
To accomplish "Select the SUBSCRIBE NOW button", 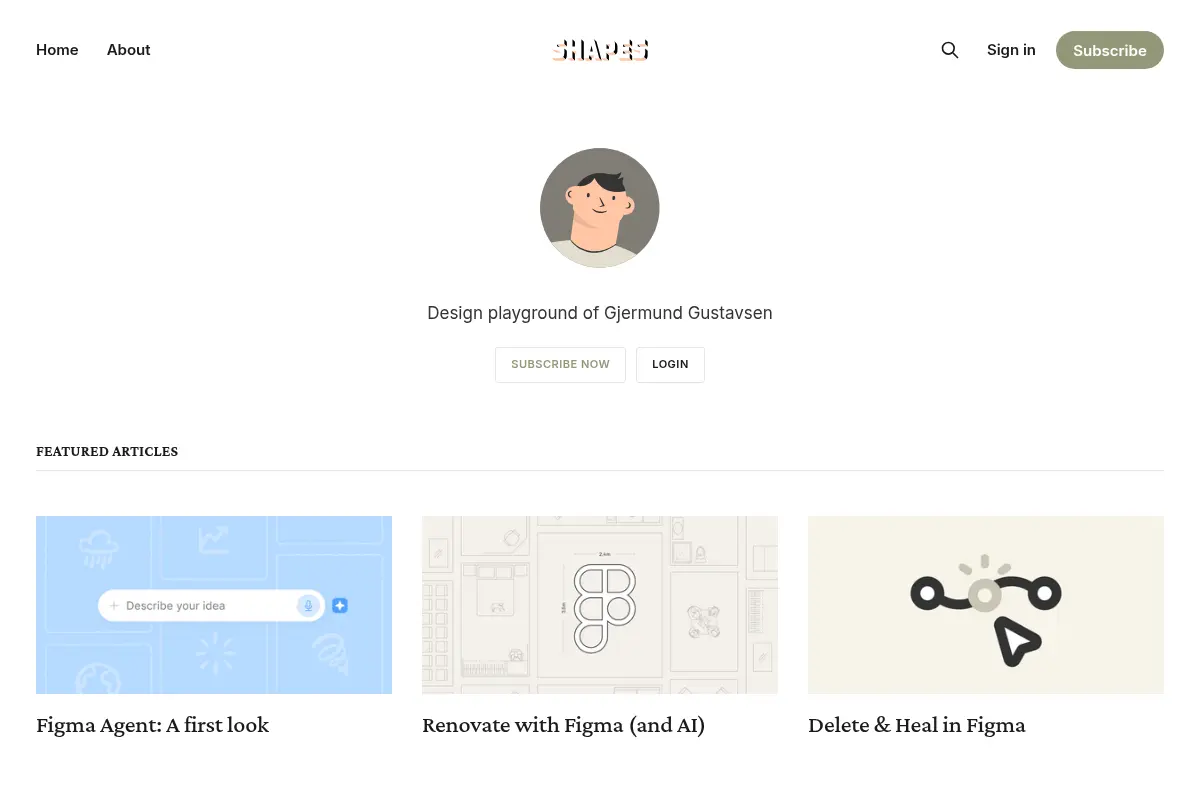I will [560, 364].
